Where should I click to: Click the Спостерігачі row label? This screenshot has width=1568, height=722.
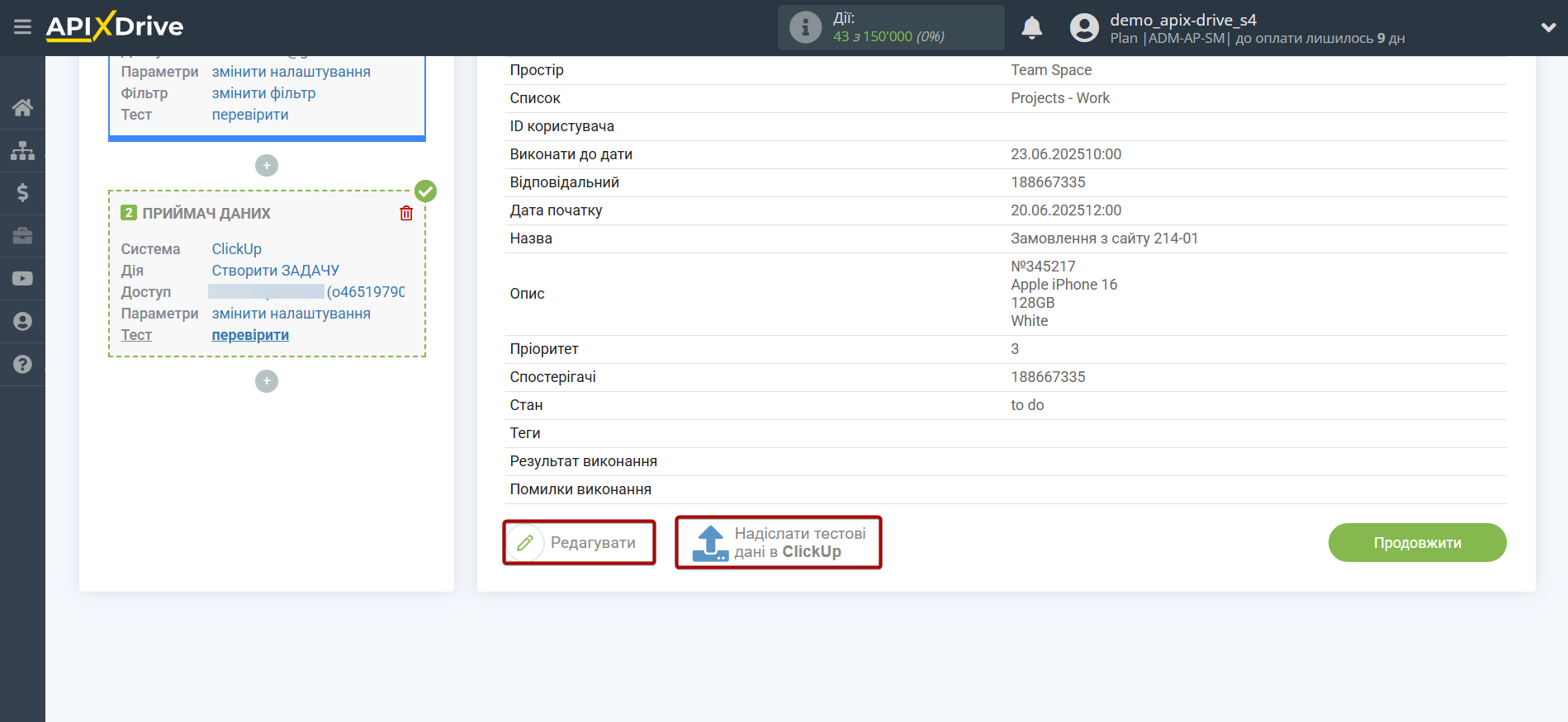point(552,377)
